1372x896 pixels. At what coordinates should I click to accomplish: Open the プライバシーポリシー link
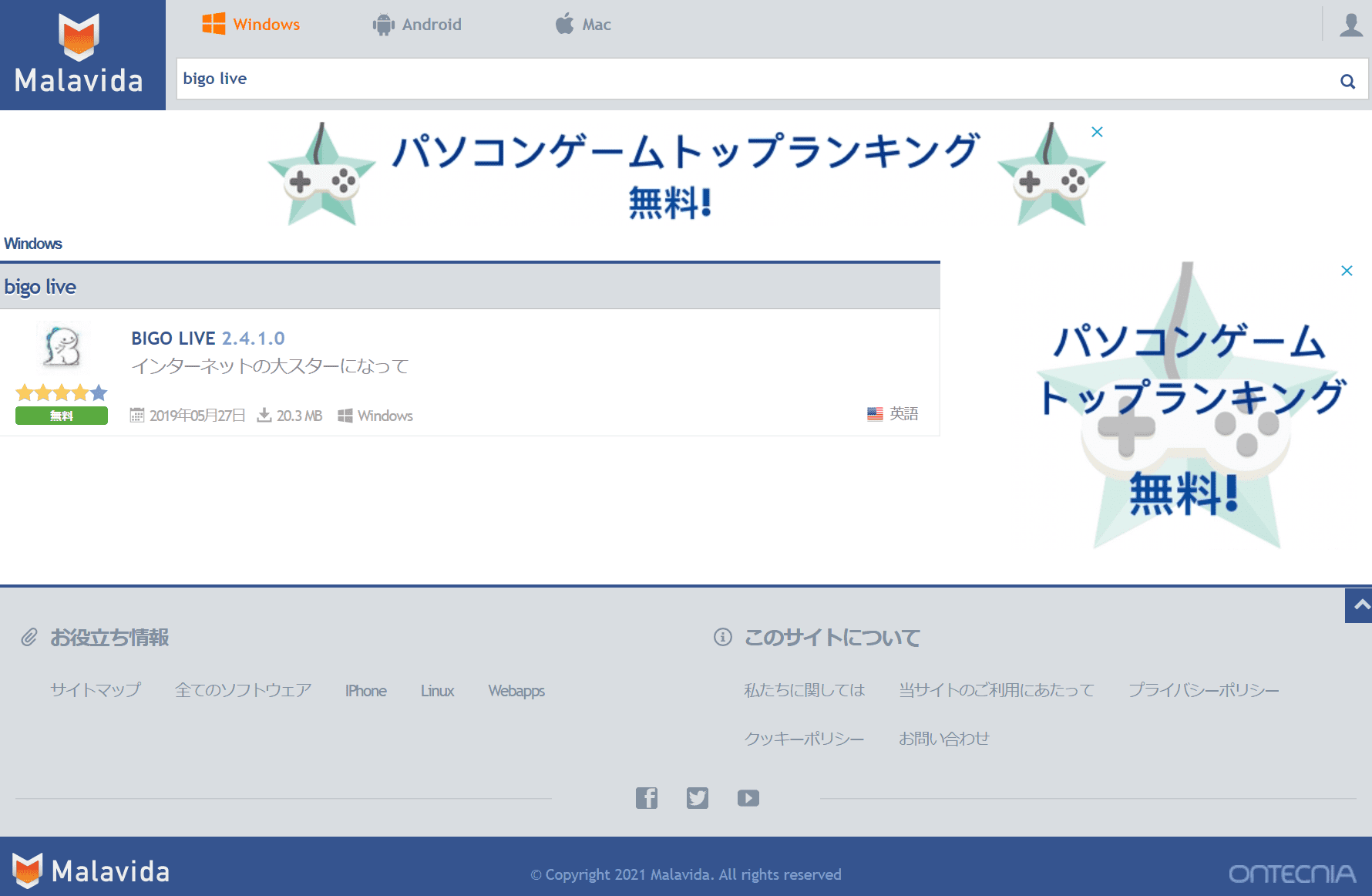(1203, 690)
